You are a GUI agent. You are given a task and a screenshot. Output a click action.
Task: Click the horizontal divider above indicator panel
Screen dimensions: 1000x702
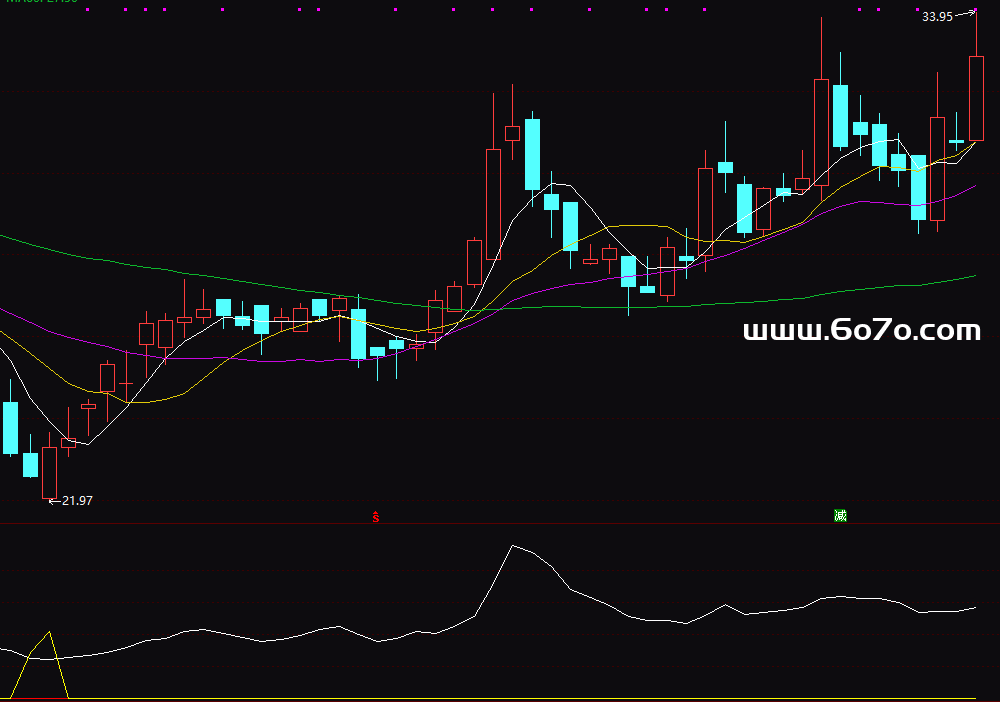click(x=500, y=524)
